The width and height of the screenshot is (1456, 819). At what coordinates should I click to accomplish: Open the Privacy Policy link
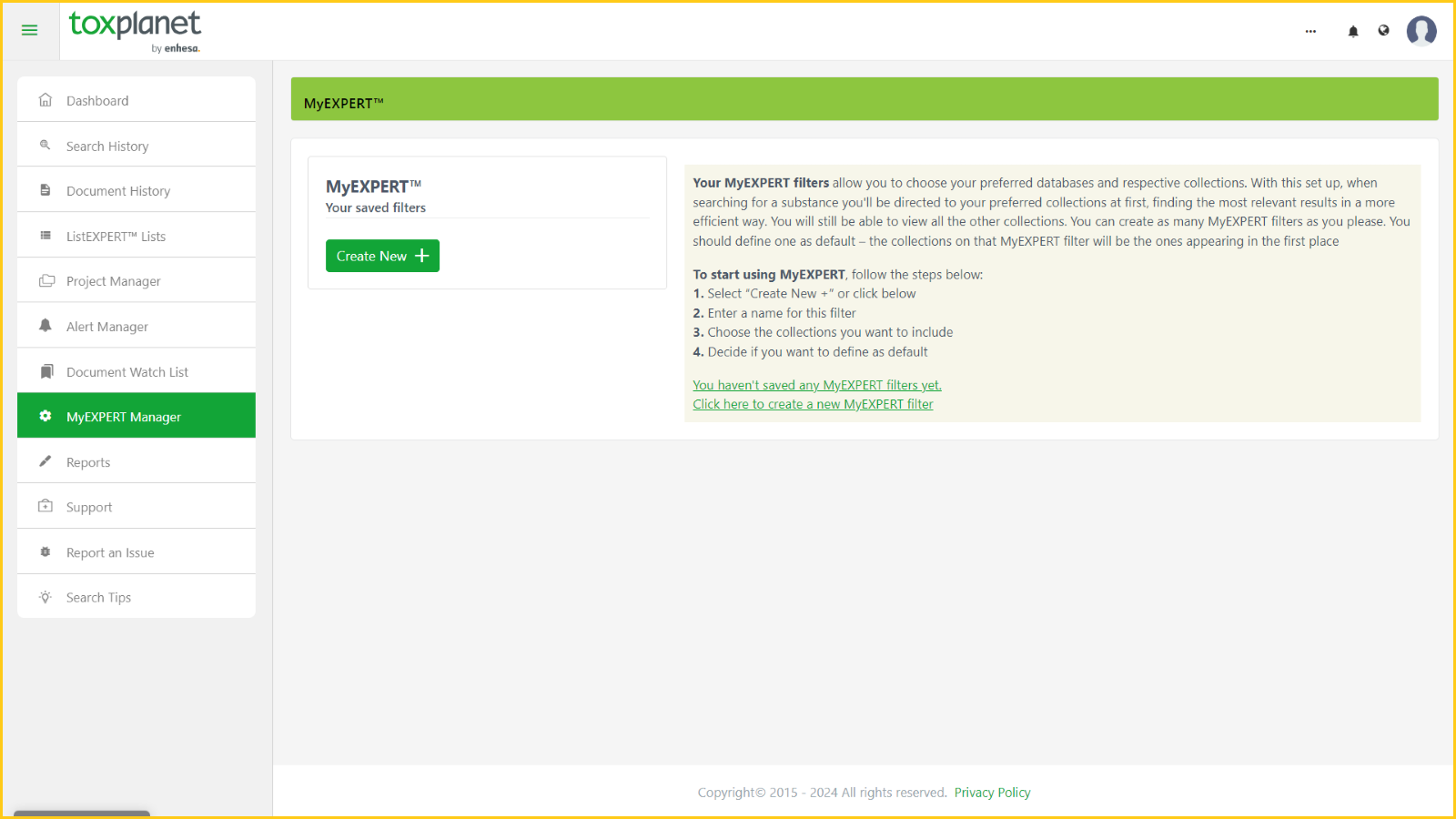pos(992,793)
